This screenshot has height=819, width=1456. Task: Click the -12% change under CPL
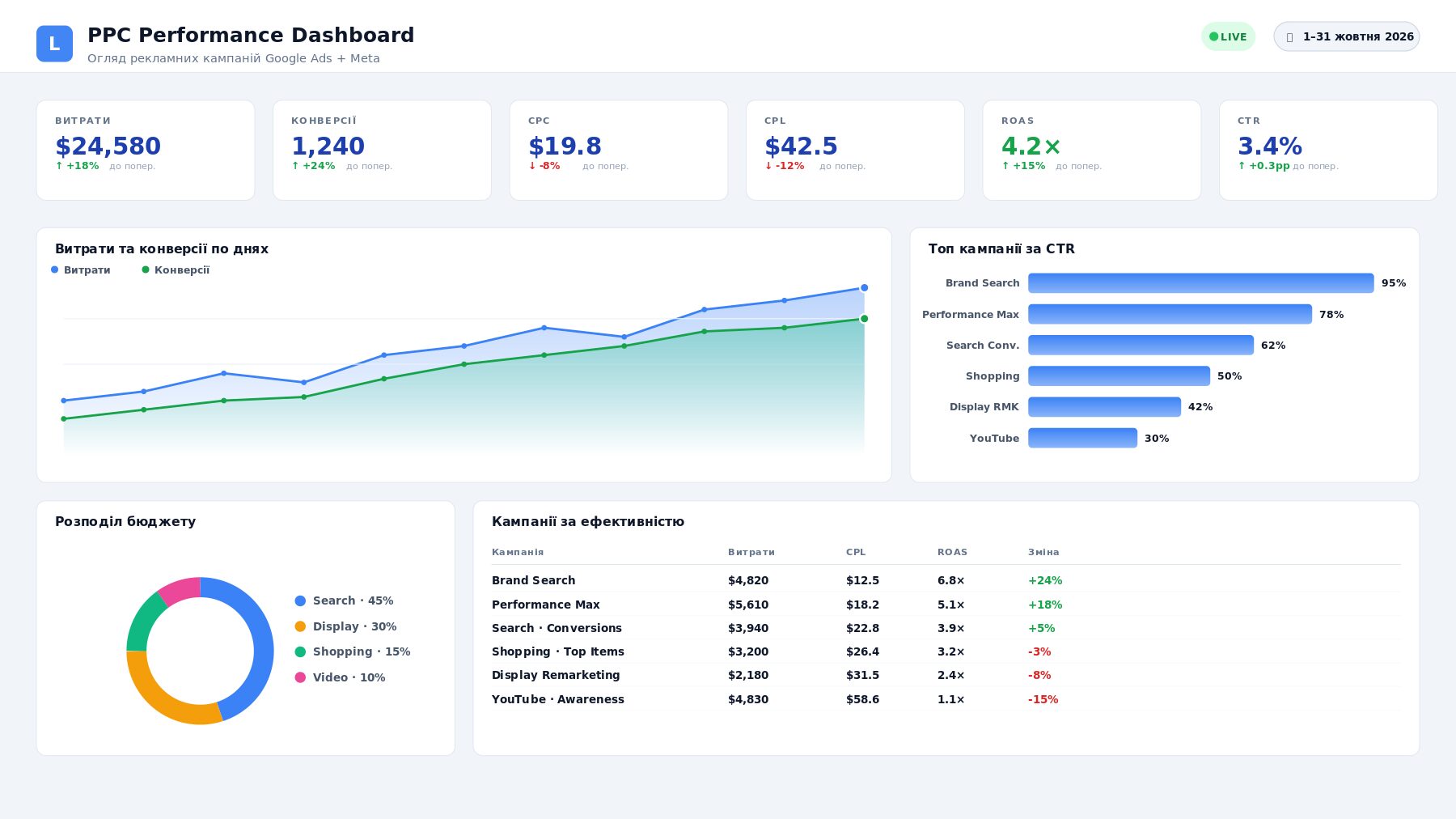point(785,166)
